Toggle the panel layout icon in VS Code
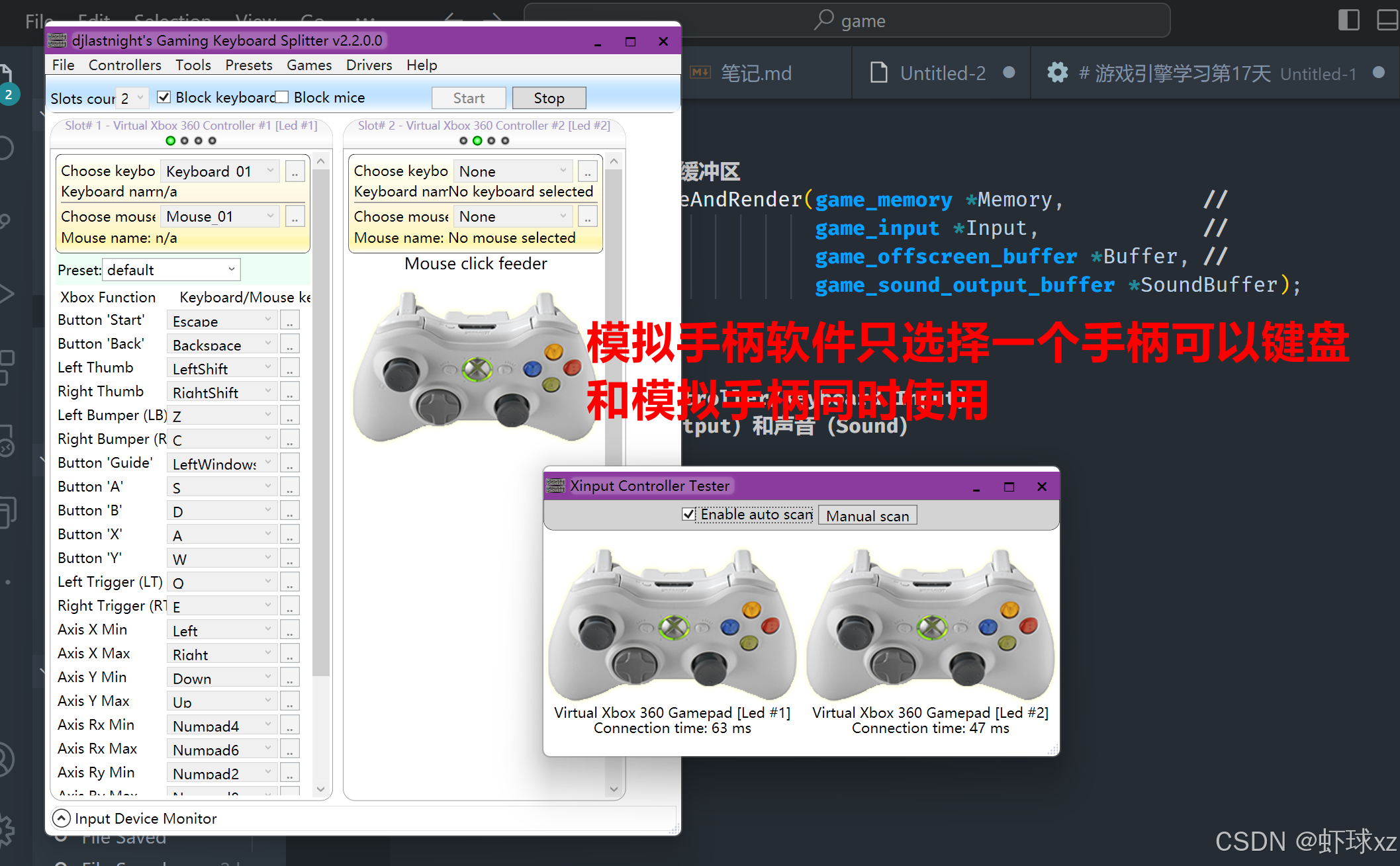The image size is (1400, 866). 1388,20
